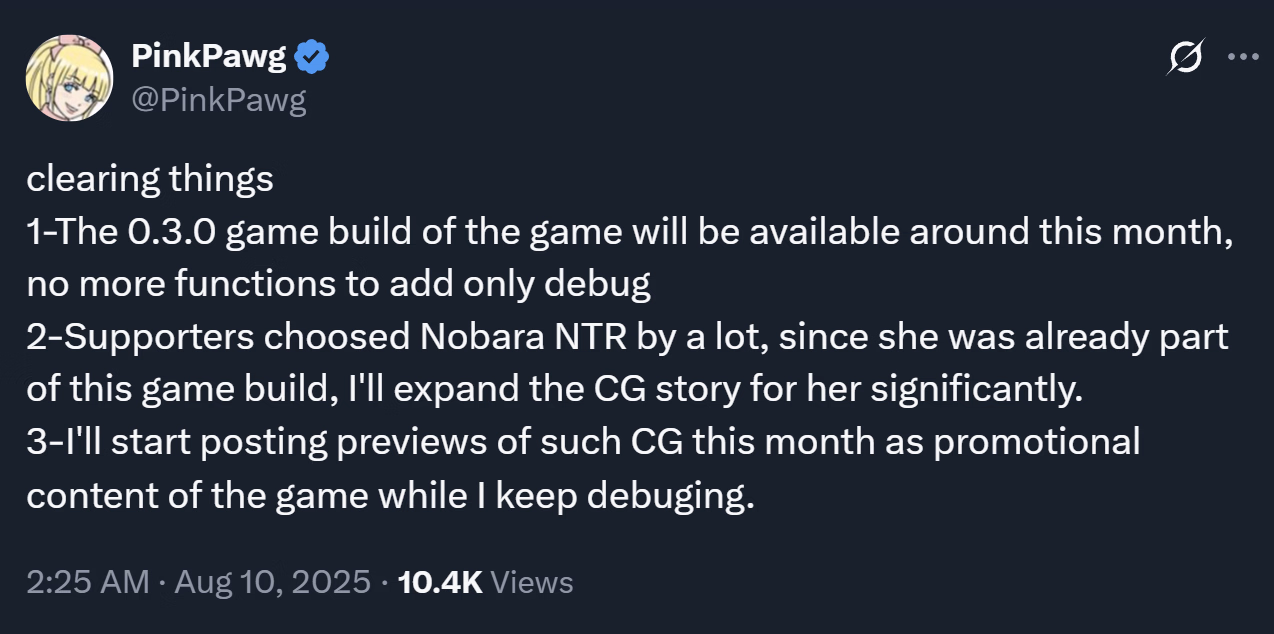Image resolution: width=1274 pixels, height=634 pixels.
Task: Click the PinkPawg display name
Action: [210, 58]
